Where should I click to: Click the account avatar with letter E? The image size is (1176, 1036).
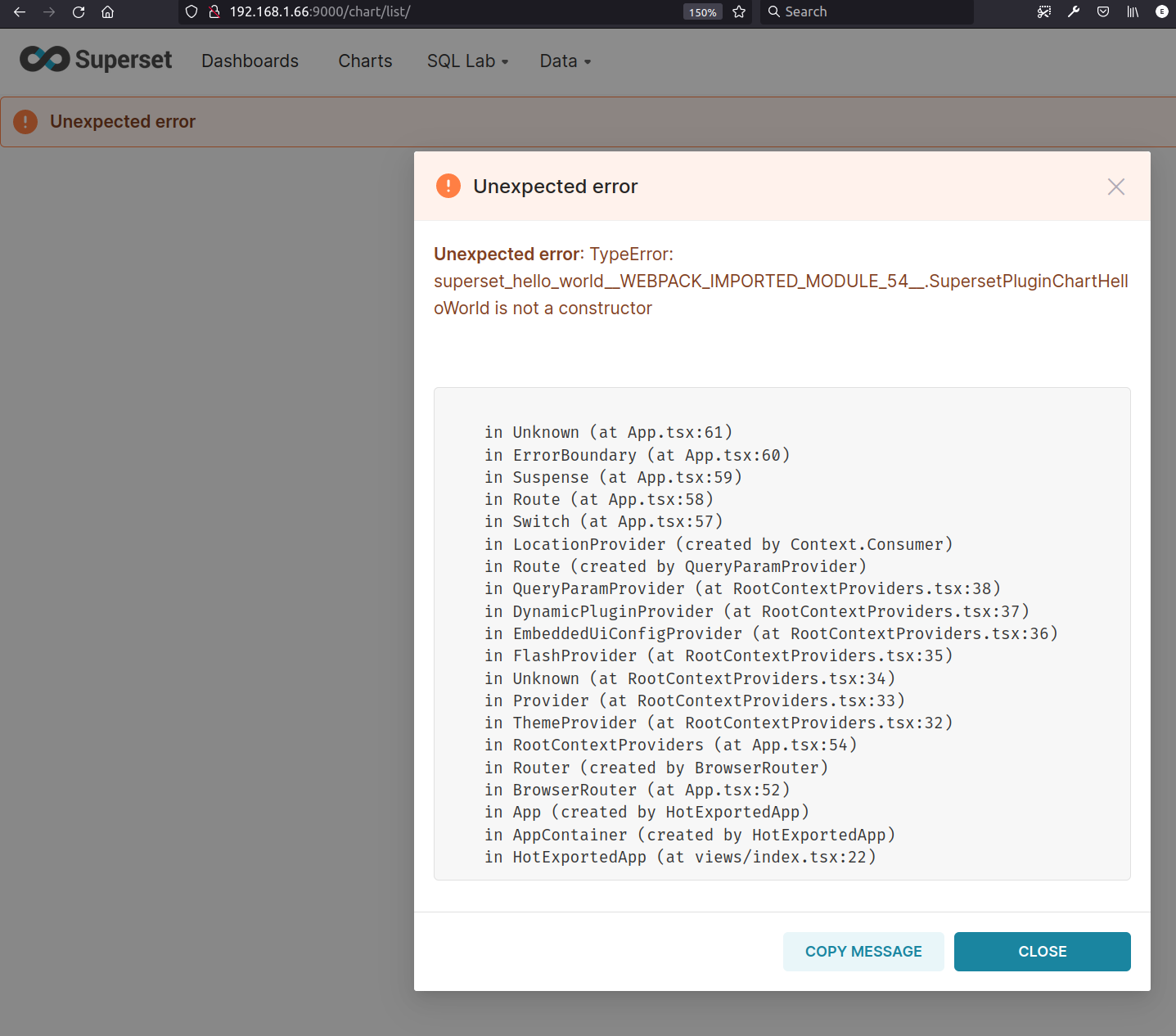[x=1161, y=12]
